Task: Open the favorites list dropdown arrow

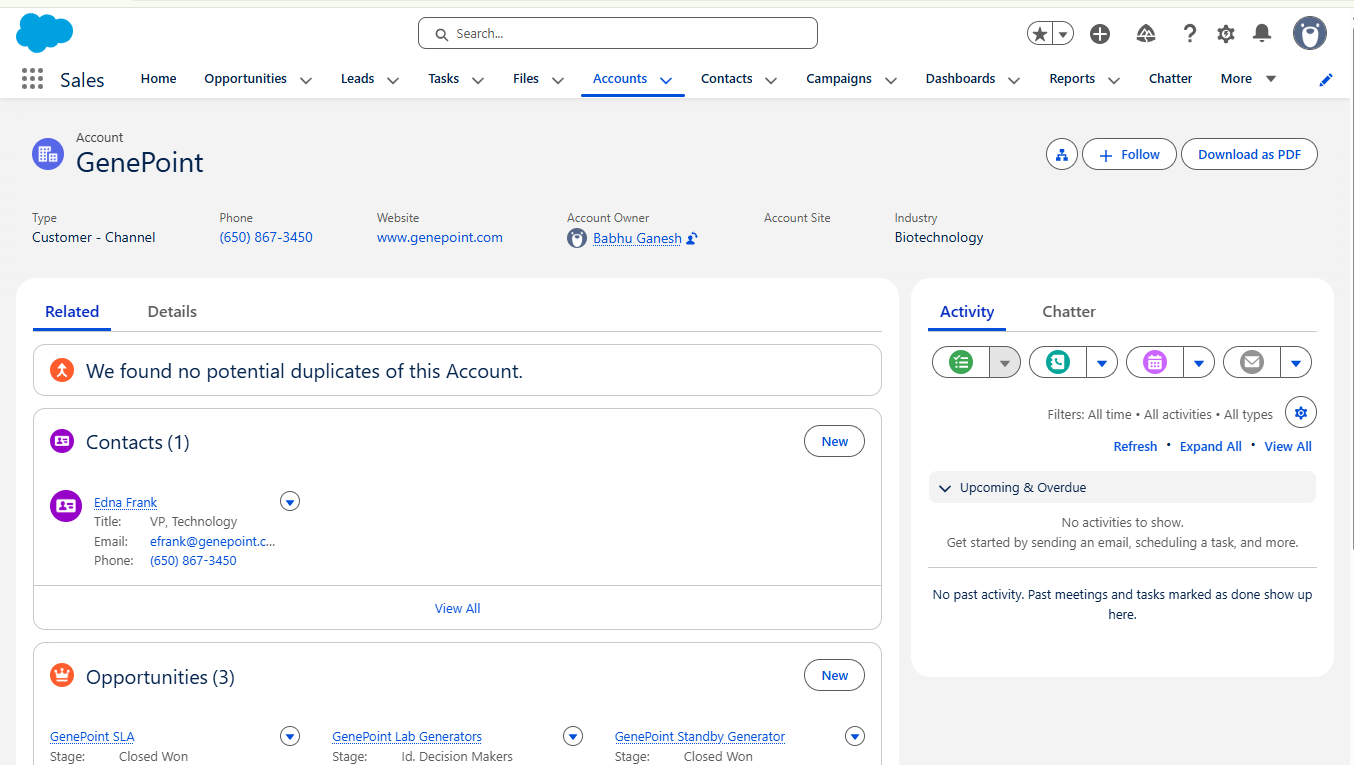Action: pyautogui.click(x=1063, y=34)
